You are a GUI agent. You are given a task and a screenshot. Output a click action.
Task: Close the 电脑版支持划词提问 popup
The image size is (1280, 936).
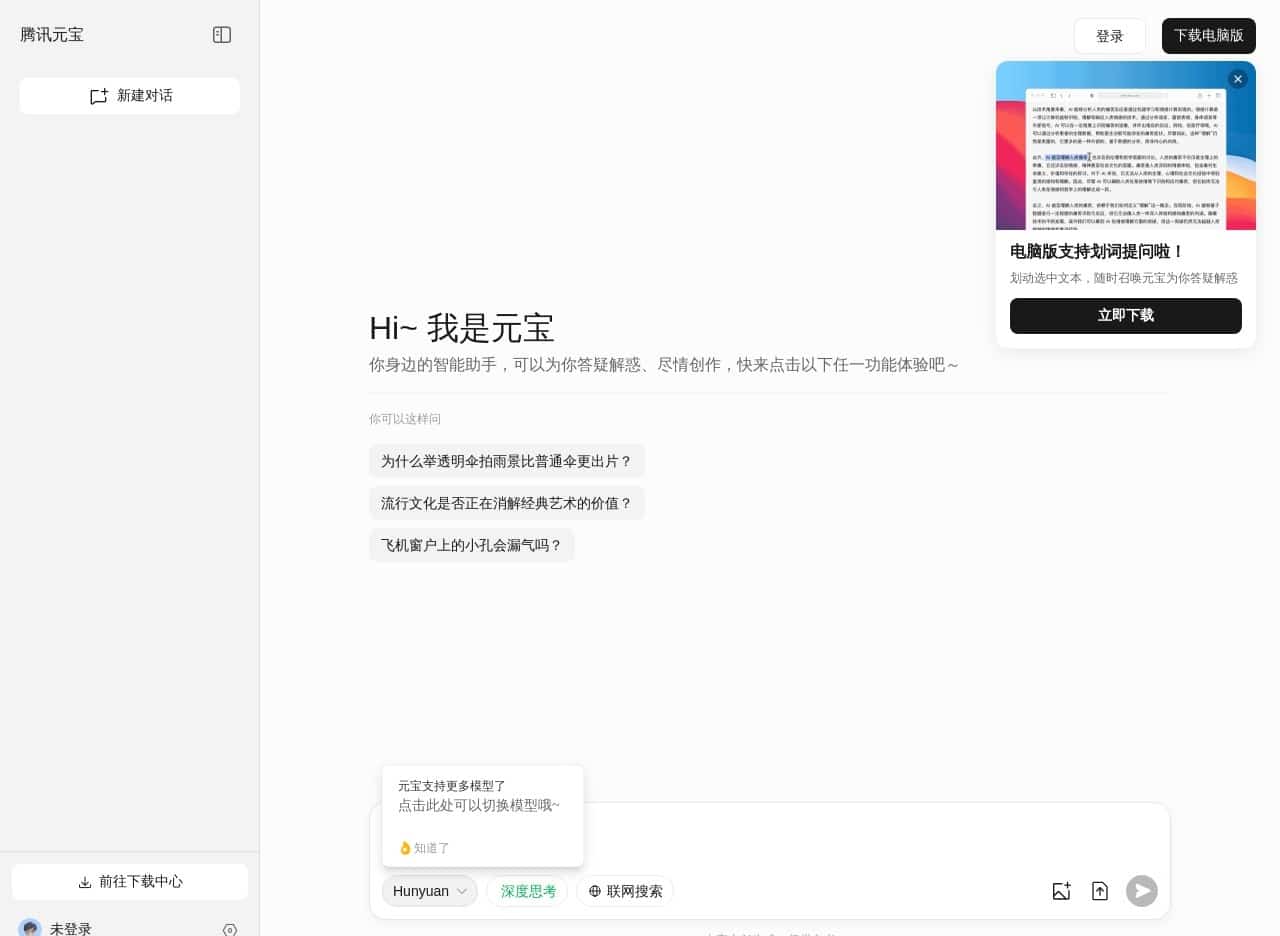(x=1238, y=79)
